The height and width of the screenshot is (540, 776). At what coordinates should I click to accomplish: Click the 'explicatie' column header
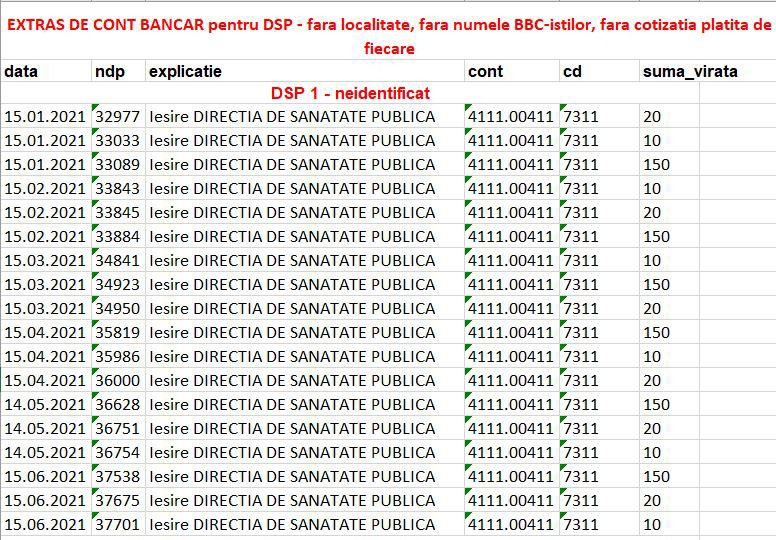pos(304,71)
